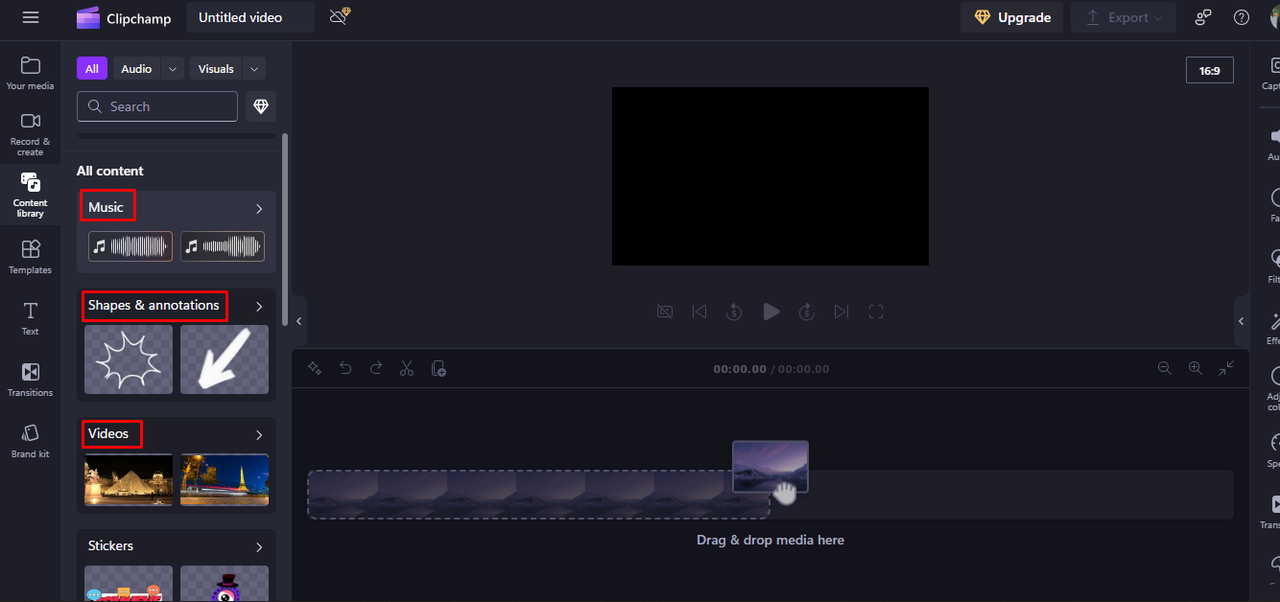Screen dimensions: 1280x602
Task: Play the video preview
Action: pyautogui.click(x=771, y=312)
